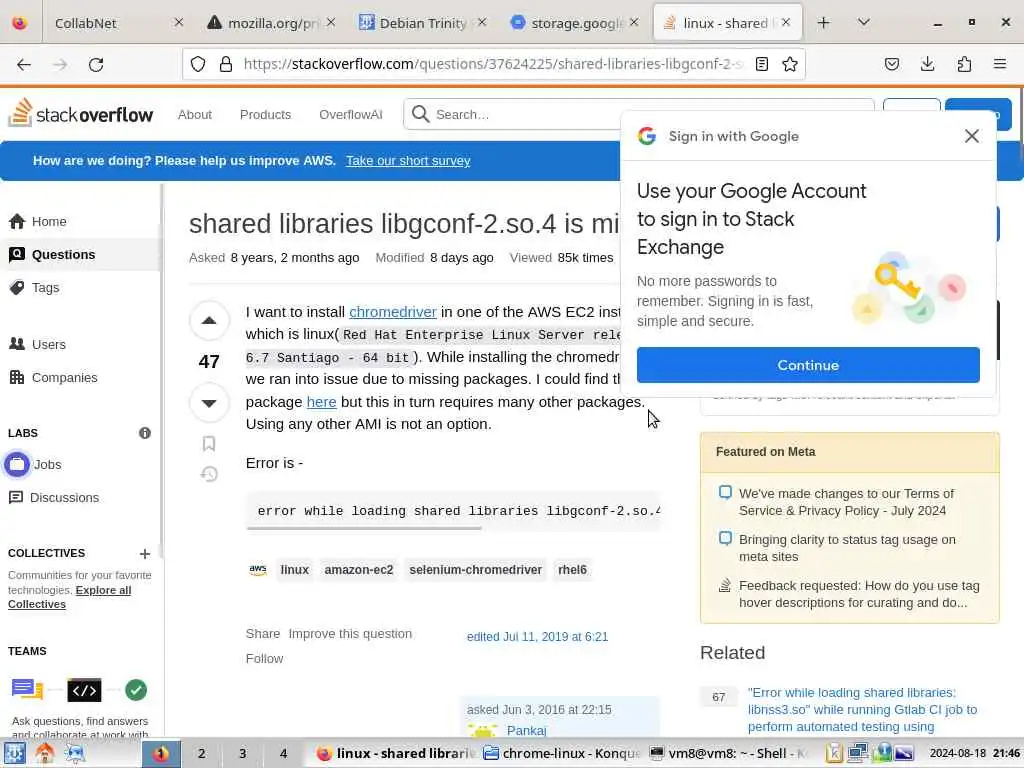Open the tracking protection shield icon
The image size is (1024, 768).
(x=198, y=64)
